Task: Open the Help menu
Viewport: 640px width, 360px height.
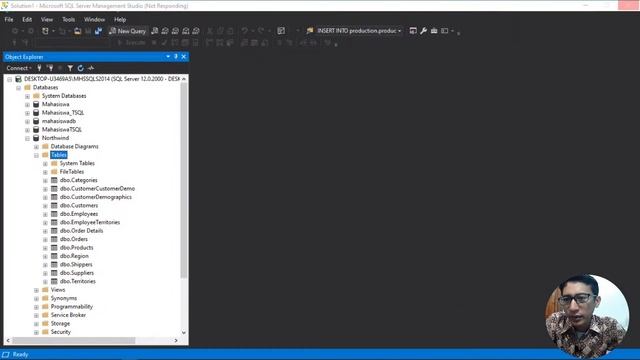Action: [120, 19]
